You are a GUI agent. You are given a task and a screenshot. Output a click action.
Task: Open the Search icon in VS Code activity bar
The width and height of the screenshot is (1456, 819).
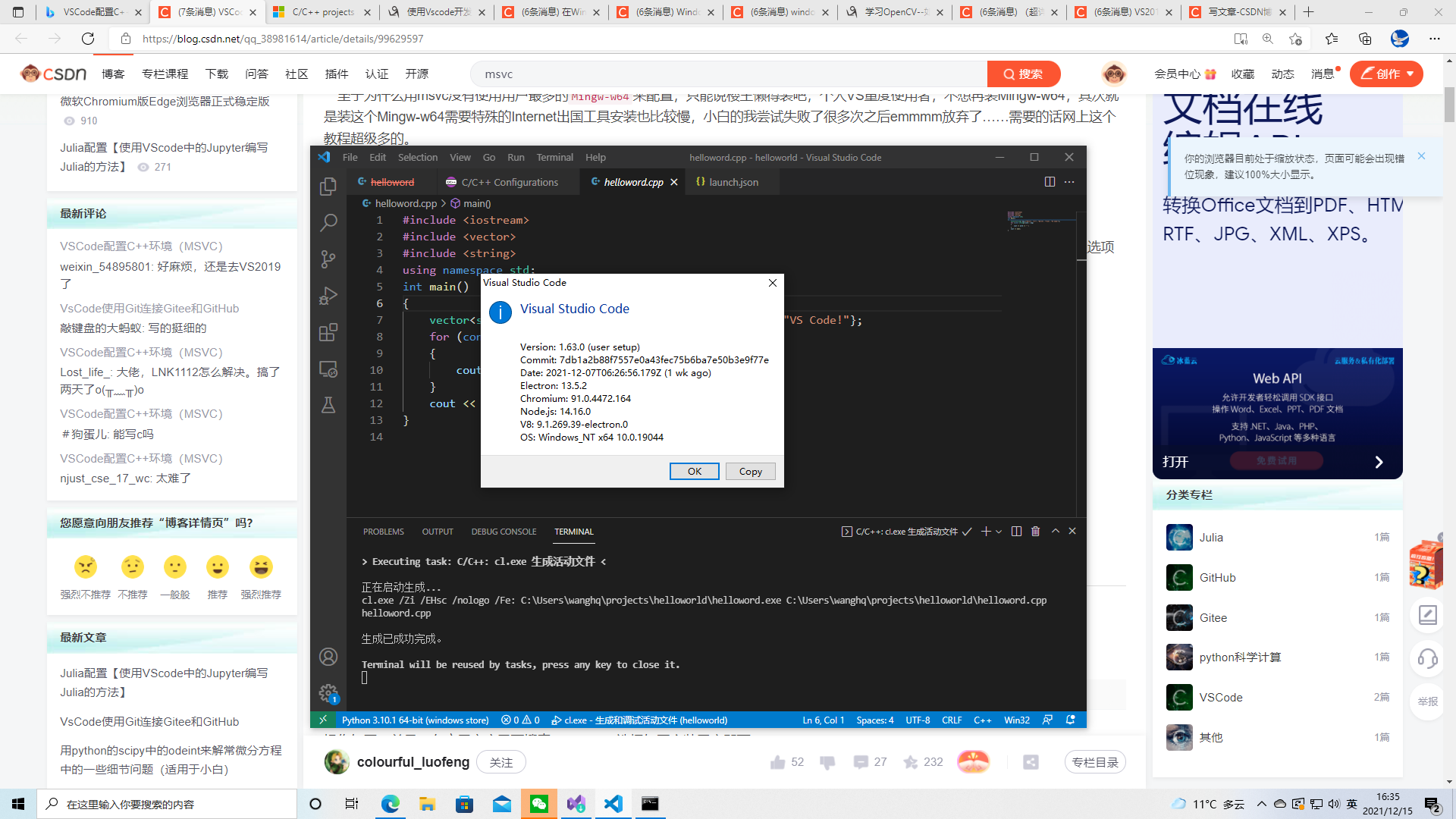(328, 223)
